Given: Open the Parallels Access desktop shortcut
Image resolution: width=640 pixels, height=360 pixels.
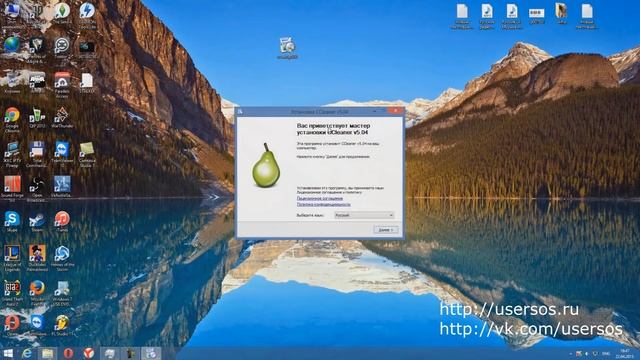Looking at the screenshot, I should 62,84.
